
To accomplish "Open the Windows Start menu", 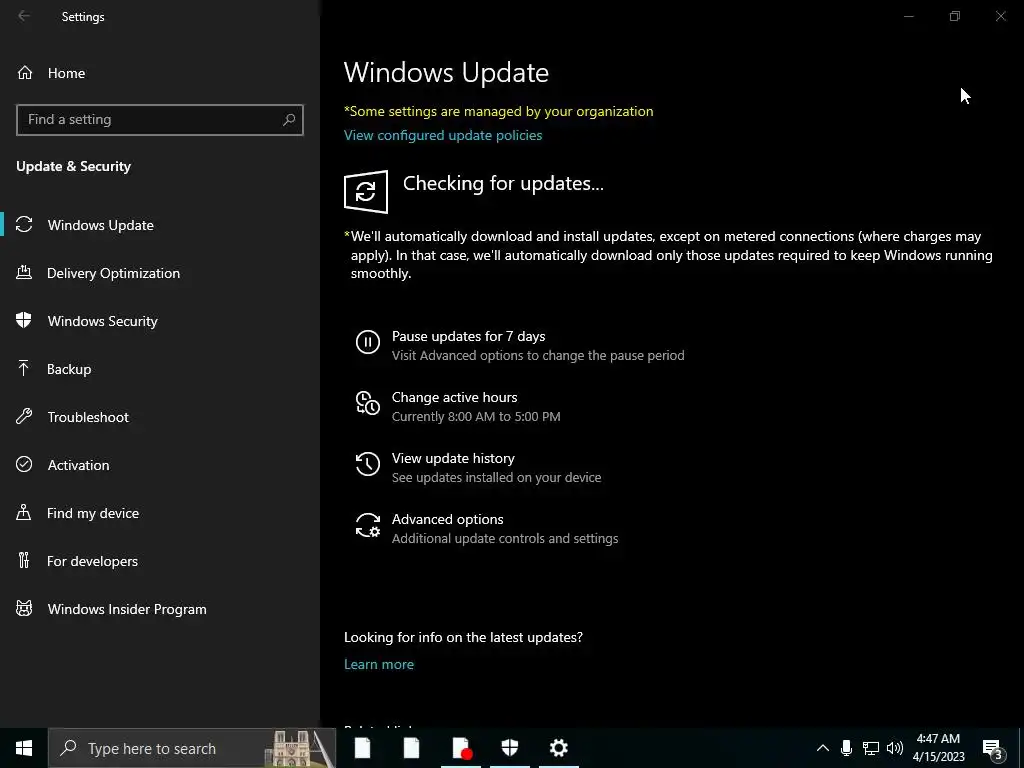I will 24,748.
